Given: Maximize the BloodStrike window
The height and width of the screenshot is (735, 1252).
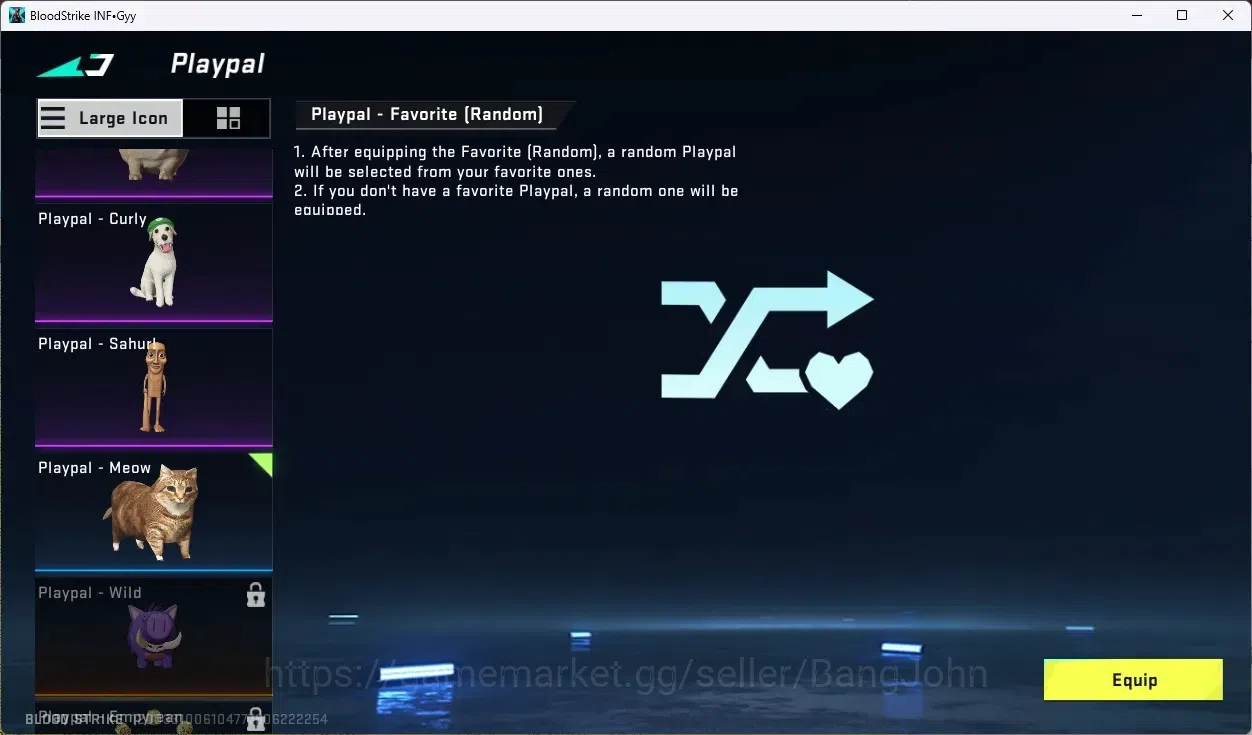Looking at the screenshot, I should pyautogui.click(x=1182, y=15).
